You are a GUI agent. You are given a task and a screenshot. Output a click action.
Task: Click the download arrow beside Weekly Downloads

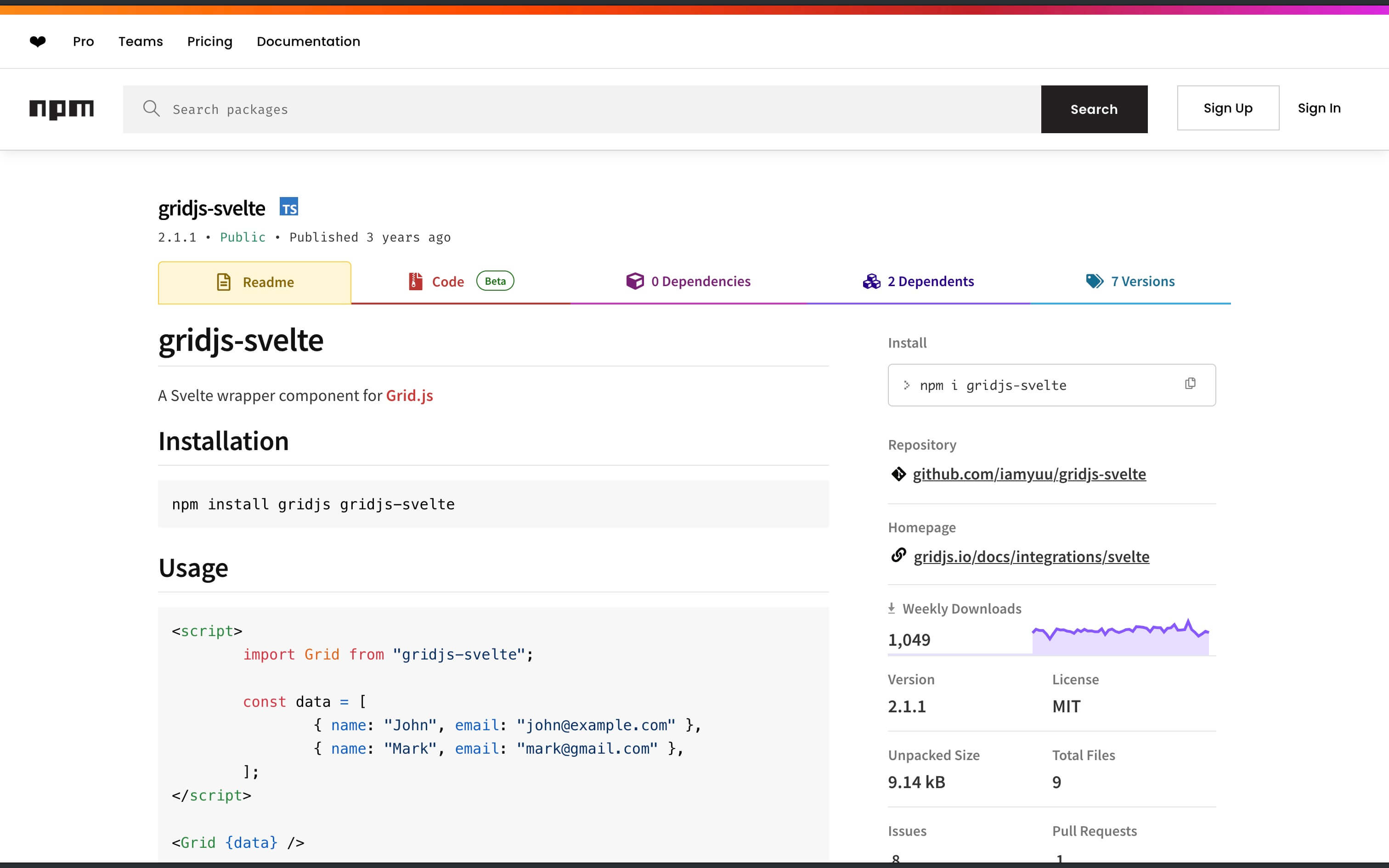pos(892,607)
